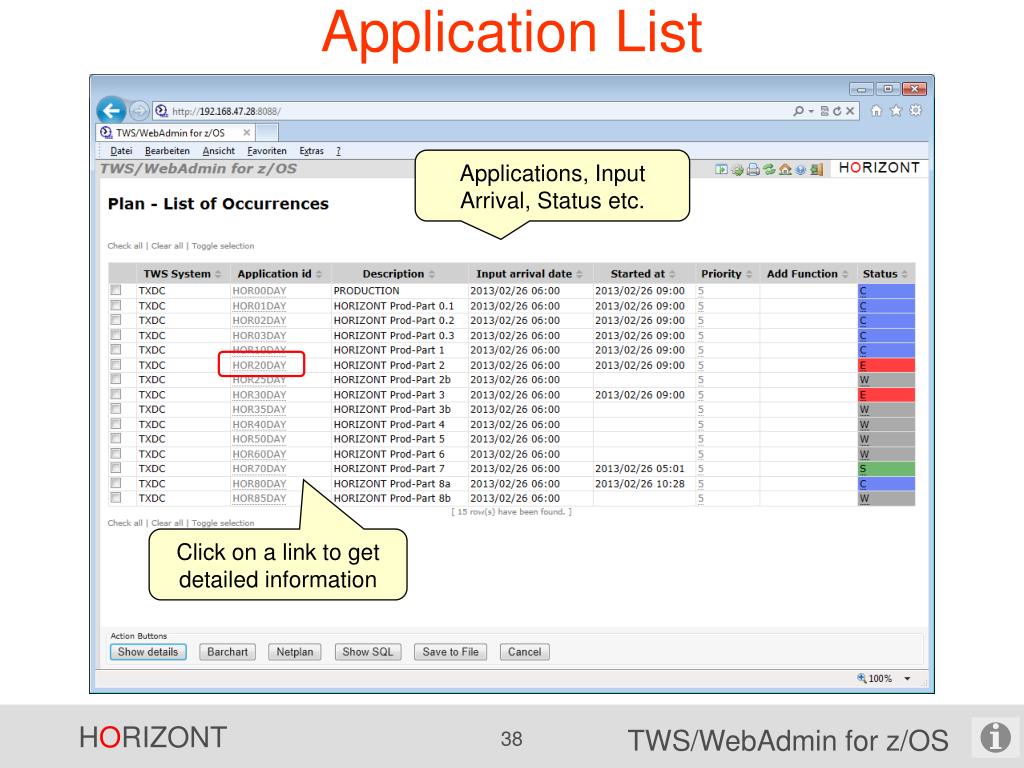
Task: Sort by TWS System column arrows
Action: pyautogui.click(x=218, y=274)
